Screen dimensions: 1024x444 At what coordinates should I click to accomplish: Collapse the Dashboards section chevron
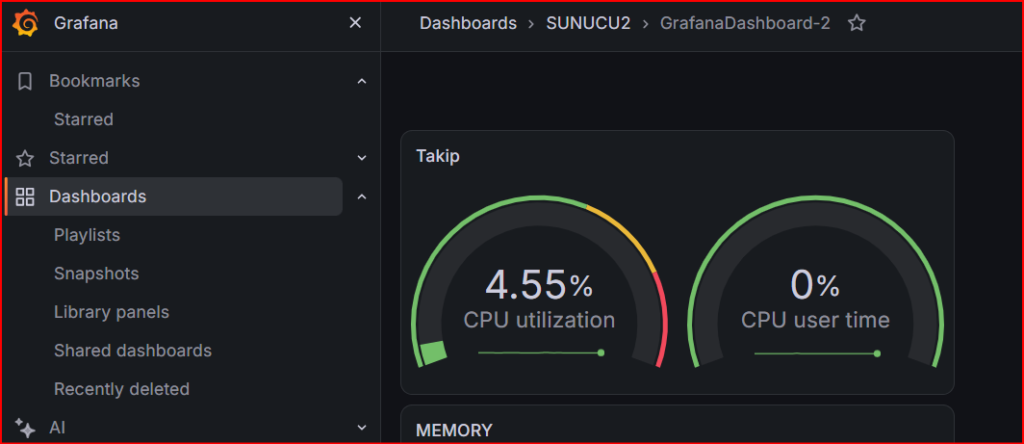point(362,197)
